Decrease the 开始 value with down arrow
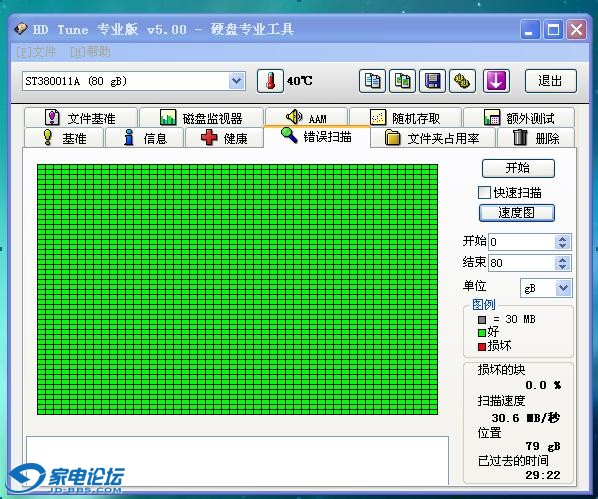This screenshot has width=598, height=499. pyautogui.click(x=563, y=246)
